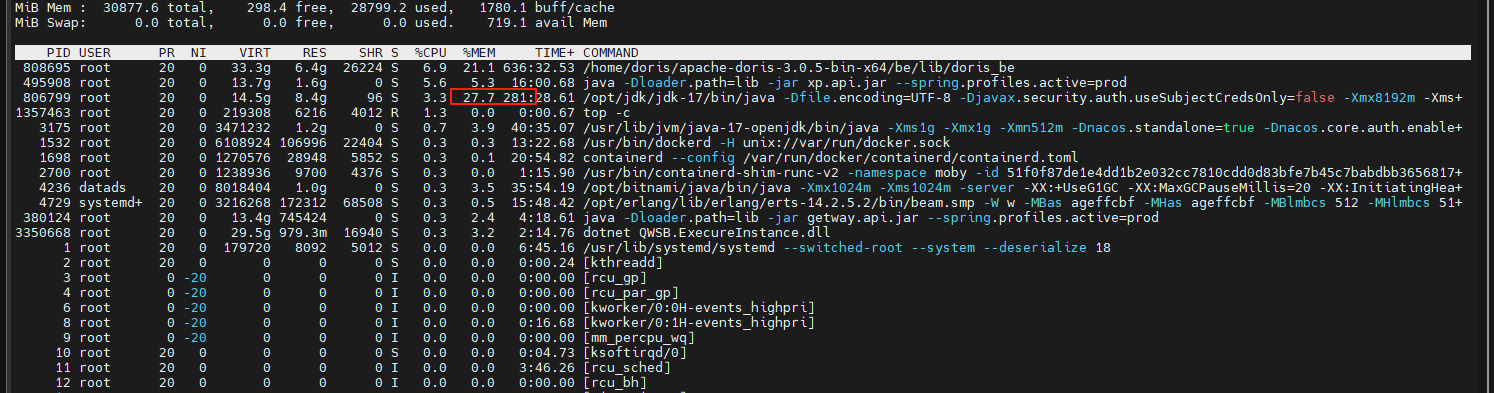This screenshot has height=393, width=1494.
Task: Click the java-17-openjdk nacos command
Action: (x=1023, y=127)
